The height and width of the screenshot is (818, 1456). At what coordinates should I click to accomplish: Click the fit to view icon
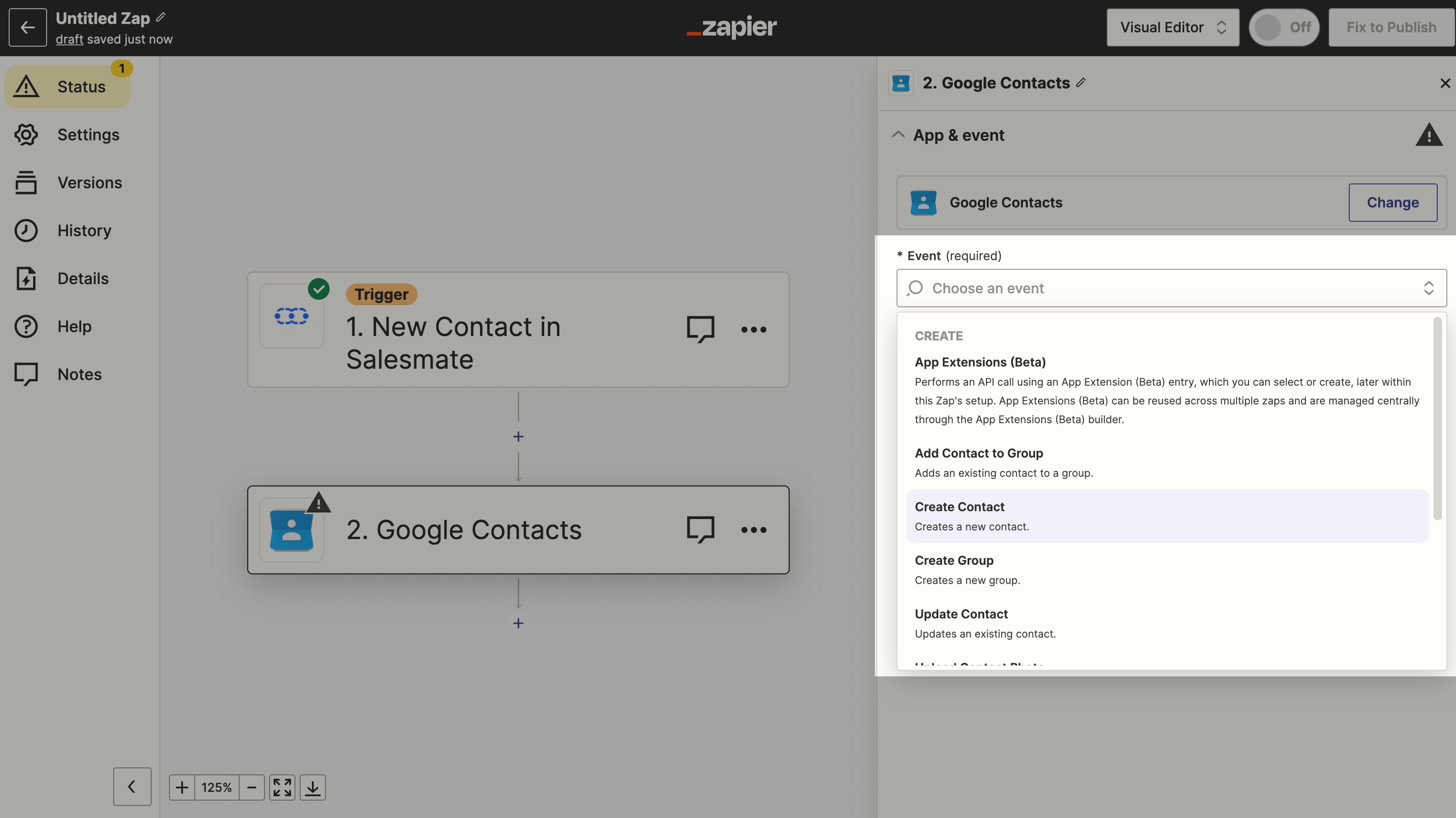pyautogui.click(x=282, y=787)
